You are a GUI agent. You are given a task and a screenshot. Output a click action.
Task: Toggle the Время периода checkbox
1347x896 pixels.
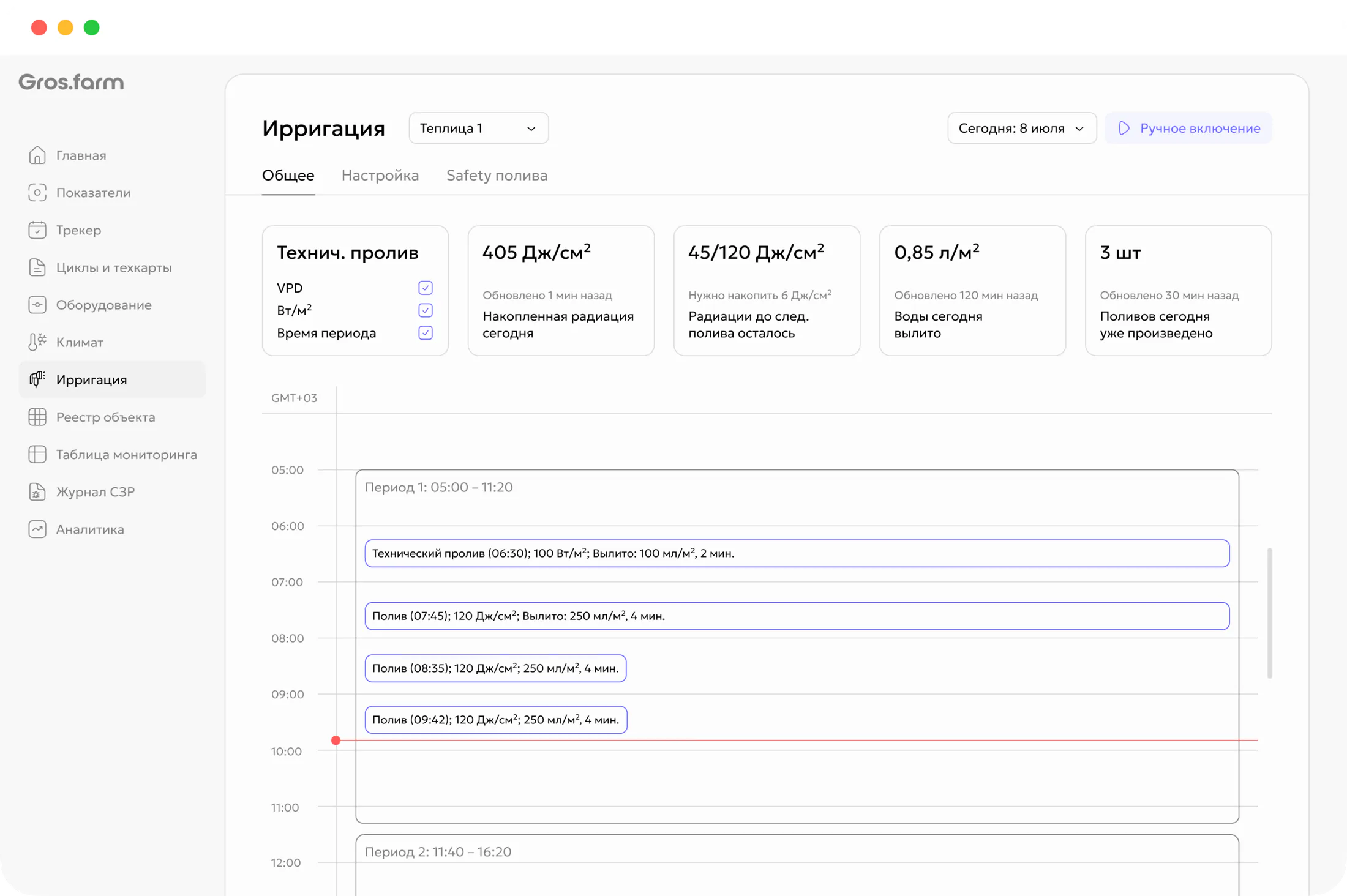coord(426,333)
